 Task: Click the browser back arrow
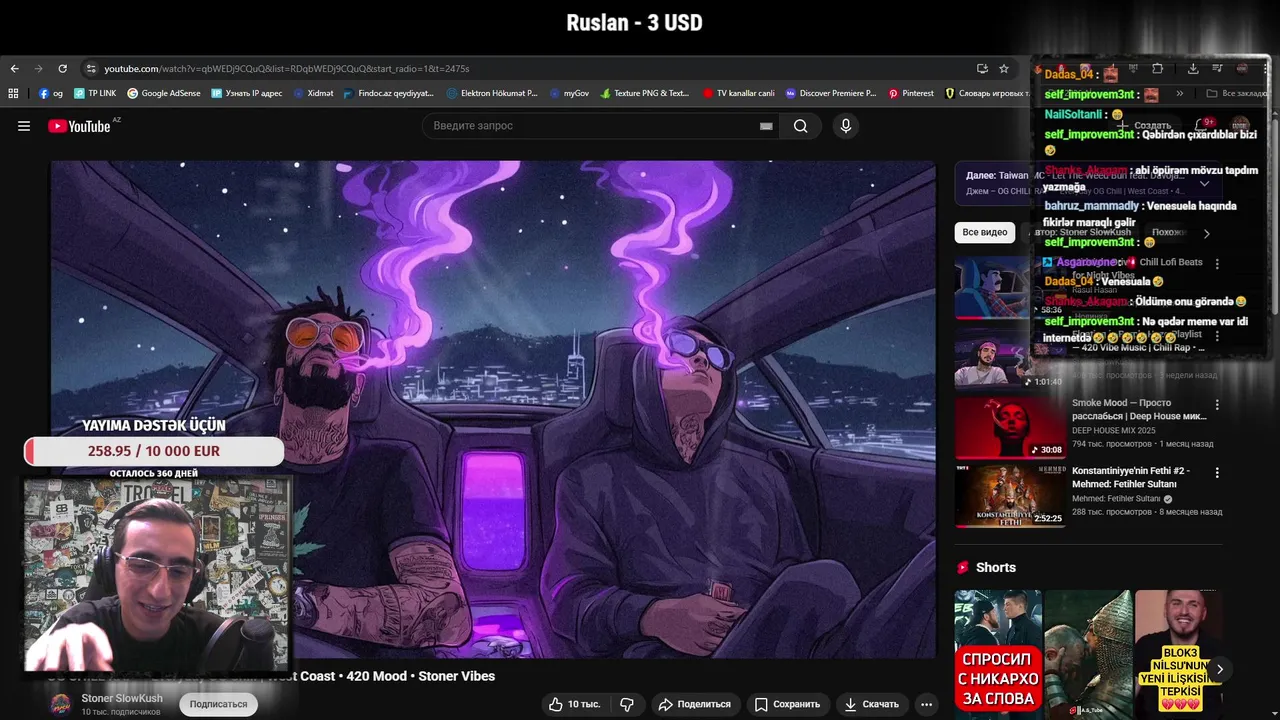[x=14, y=68]
